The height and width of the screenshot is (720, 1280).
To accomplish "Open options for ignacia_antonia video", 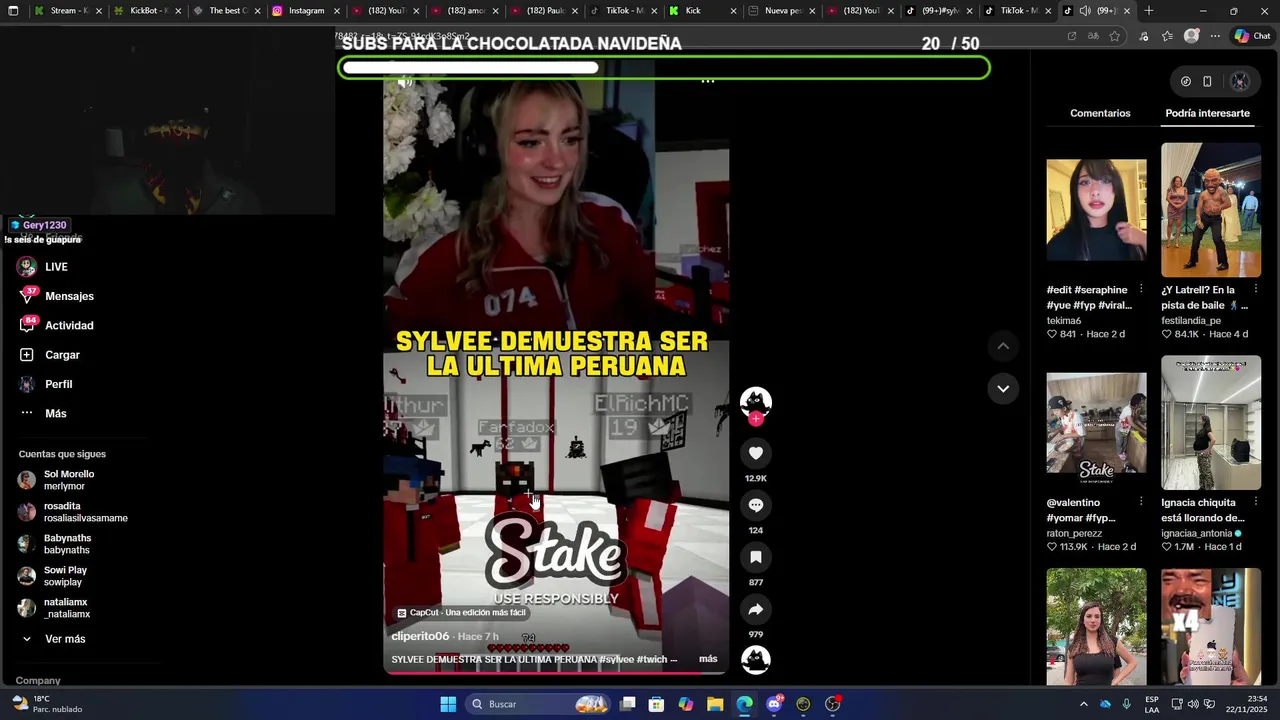I will click(x=1255, y=502).
